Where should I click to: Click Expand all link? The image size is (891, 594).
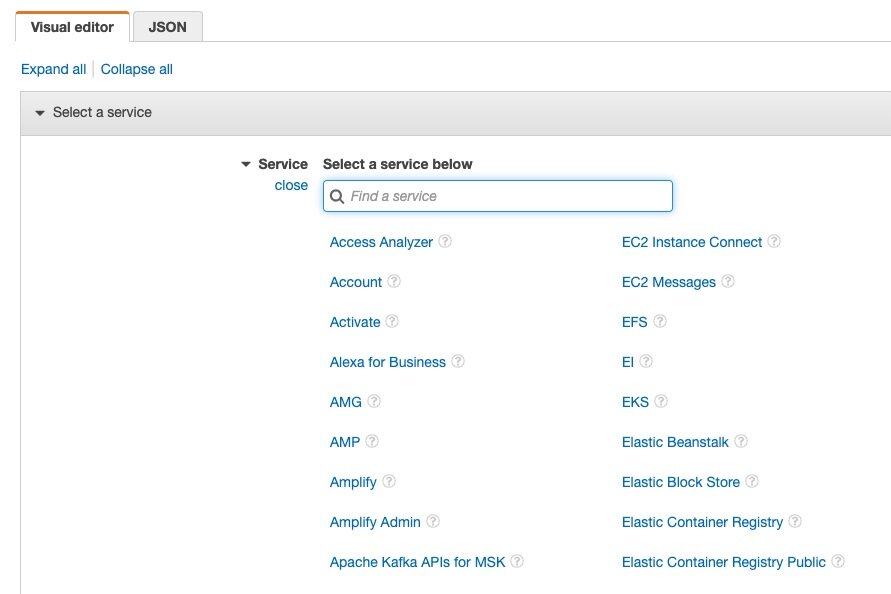53,69
